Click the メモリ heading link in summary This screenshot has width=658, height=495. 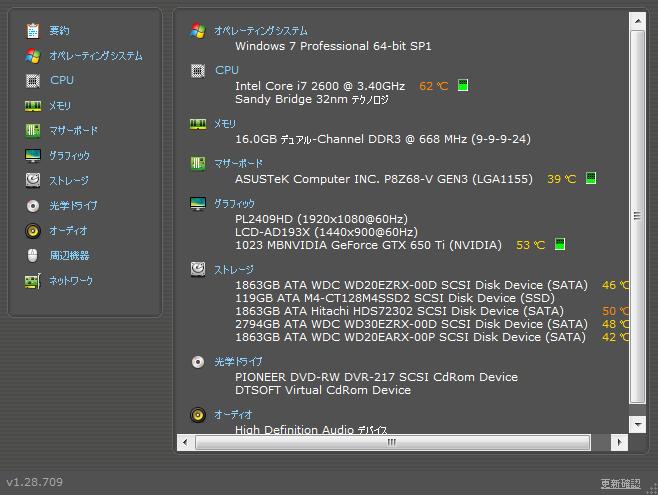pos(225,124)
